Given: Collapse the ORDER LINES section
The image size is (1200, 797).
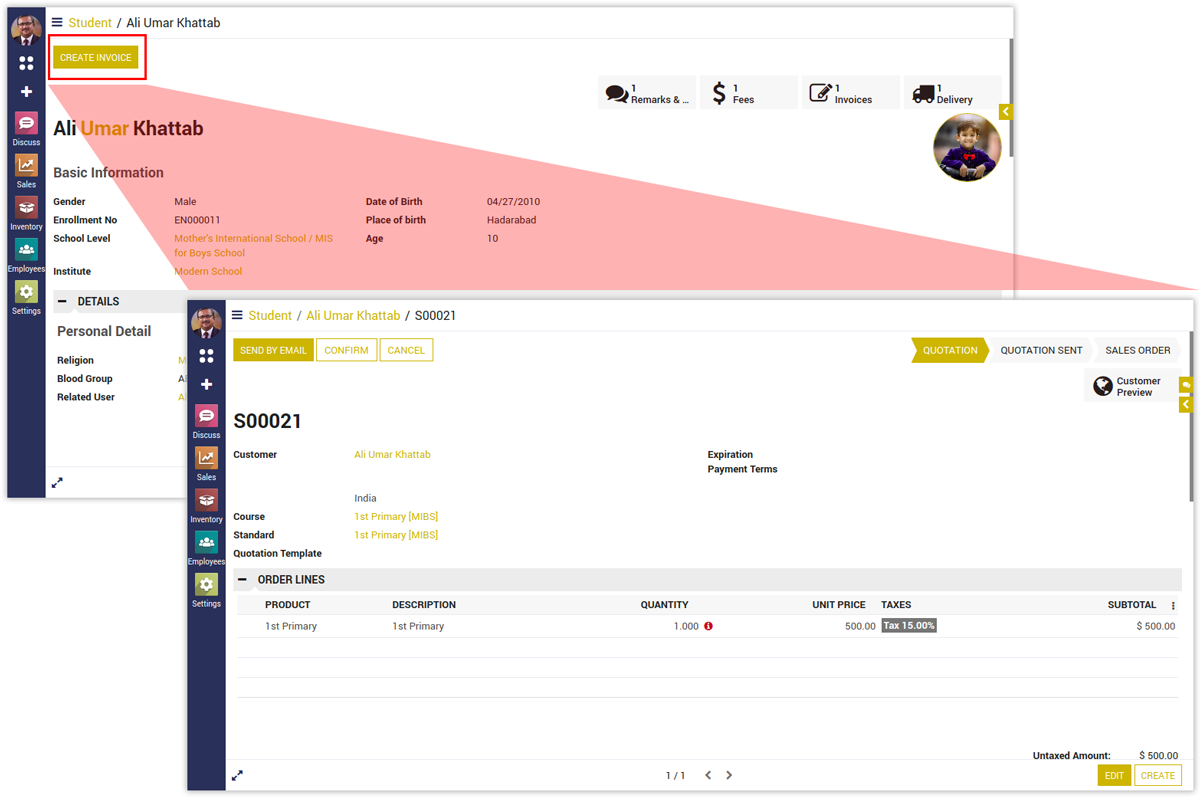Looking at the screenshot, I should click(x=243, y=580).
